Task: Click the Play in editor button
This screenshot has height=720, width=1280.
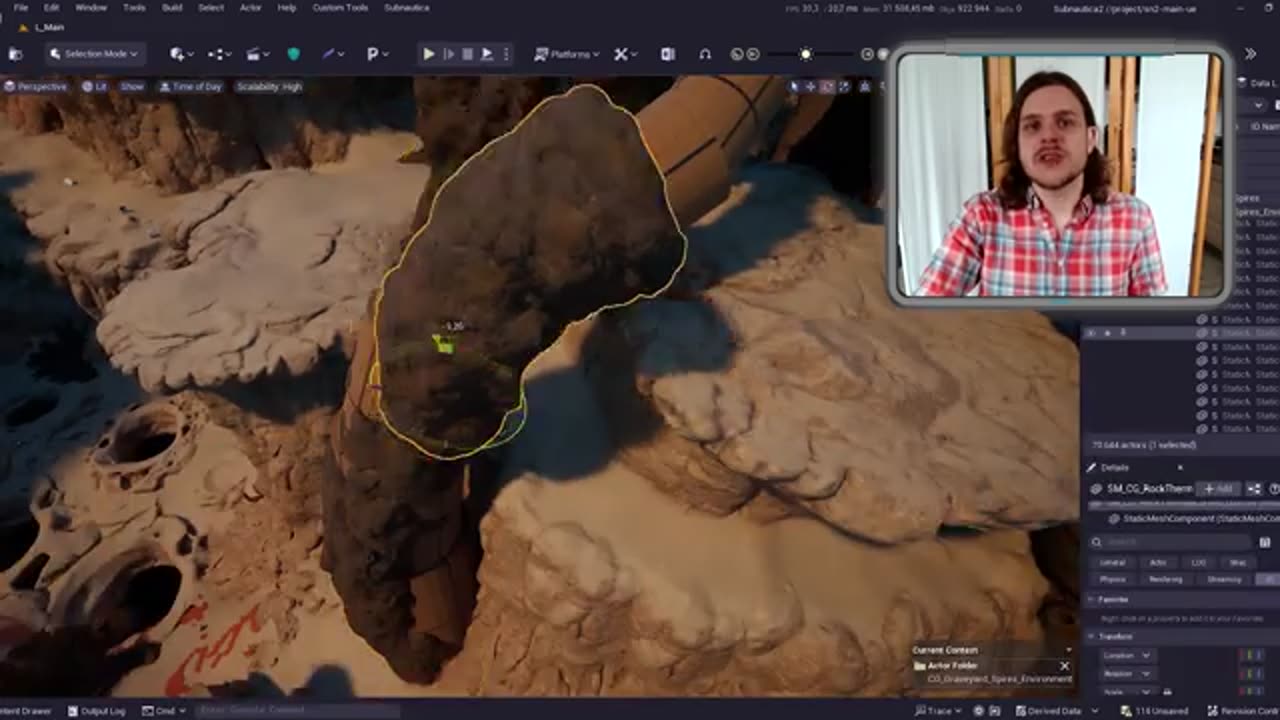Action: click(x=429, y=54)
